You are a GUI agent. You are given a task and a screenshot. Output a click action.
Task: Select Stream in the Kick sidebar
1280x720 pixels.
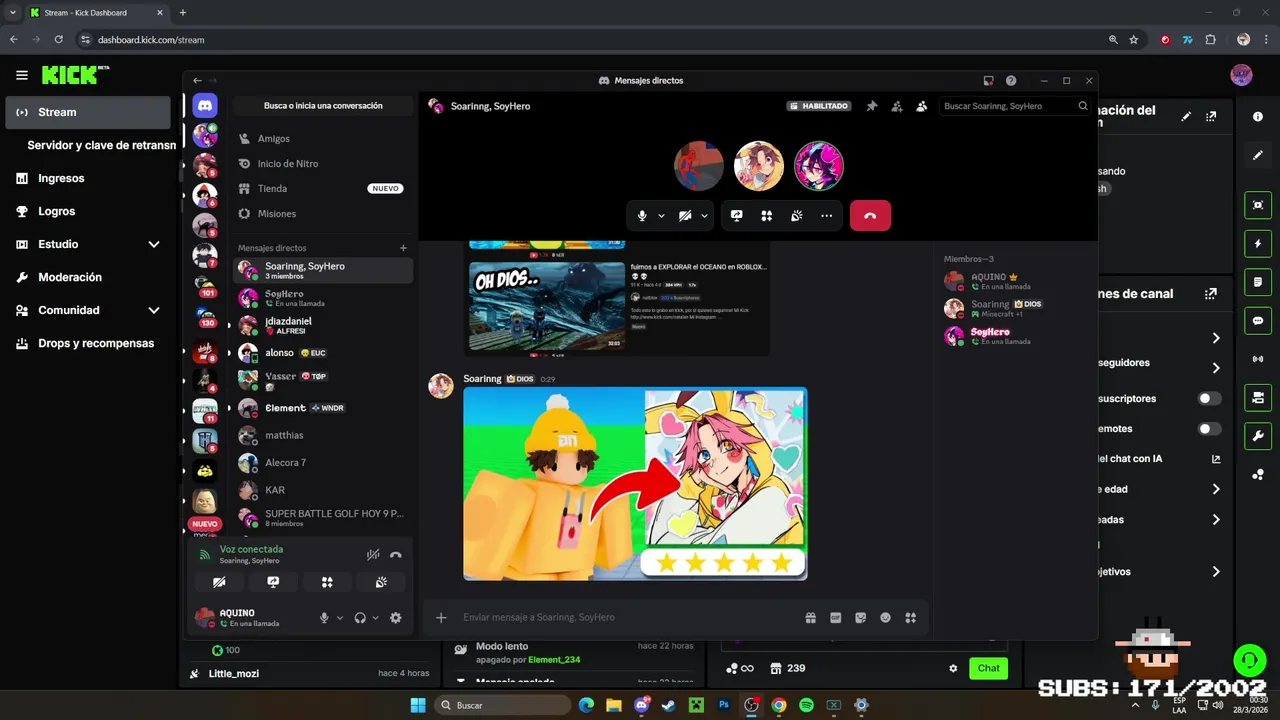88,112
